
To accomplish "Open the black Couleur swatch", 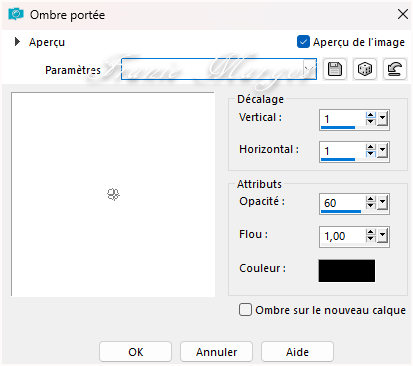I will pyautogui.click(x=347, y=271).
